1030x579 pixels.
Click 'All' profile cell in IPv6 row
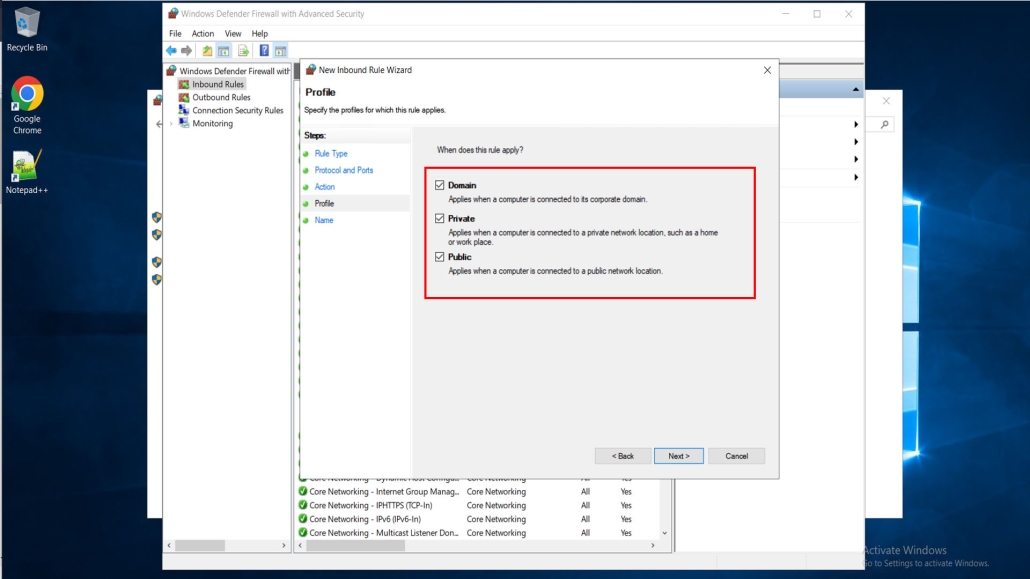coord(585,519)
